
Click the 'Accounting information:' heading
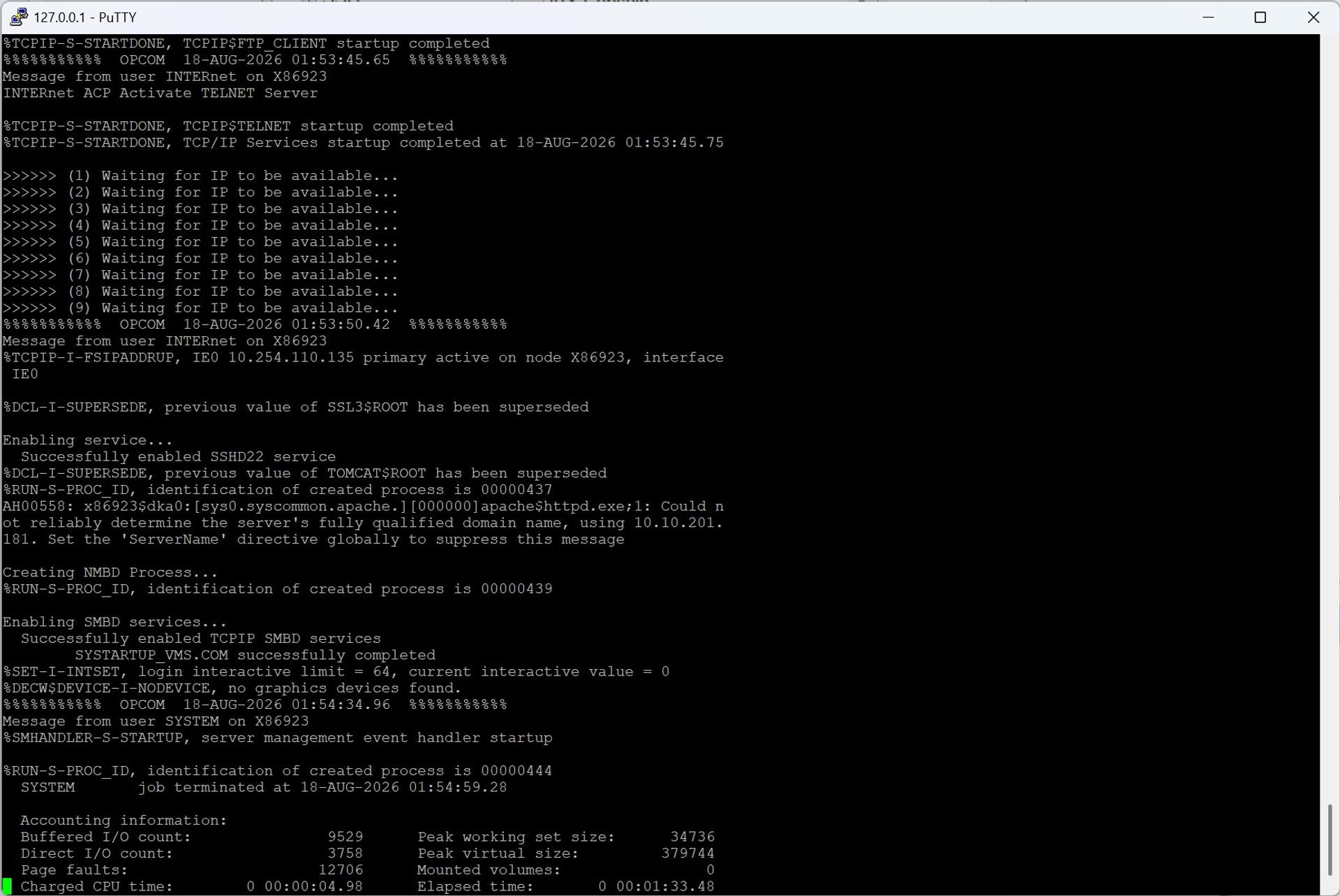pyautogui.click(x=124, y=821)
